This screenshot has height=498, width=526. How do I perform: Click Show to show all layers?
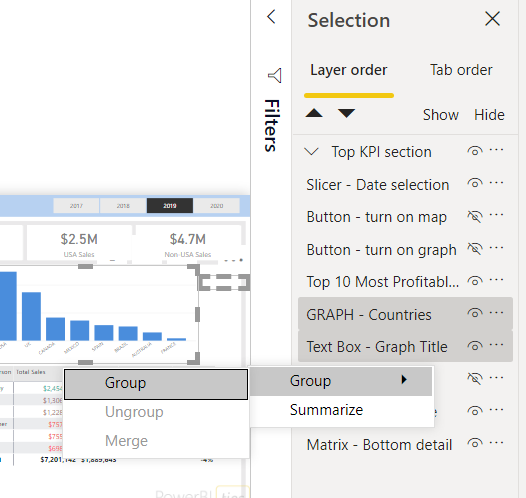click(440, 115)
